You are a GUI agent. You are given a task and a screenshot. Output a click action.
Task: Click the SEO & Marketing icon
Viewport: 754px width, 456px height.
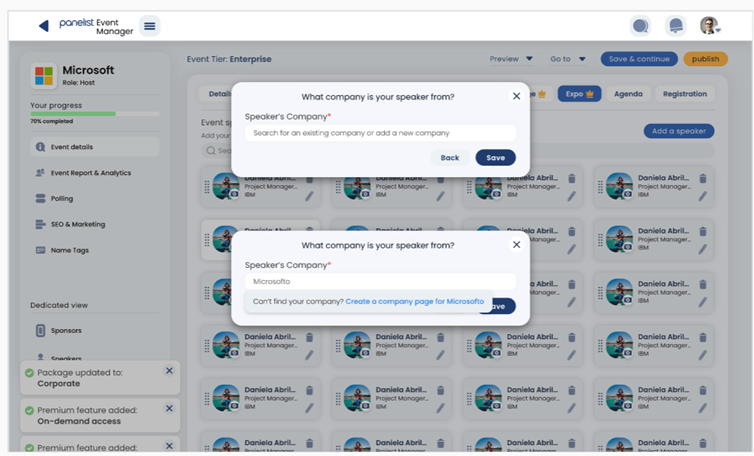pos(40,224)
